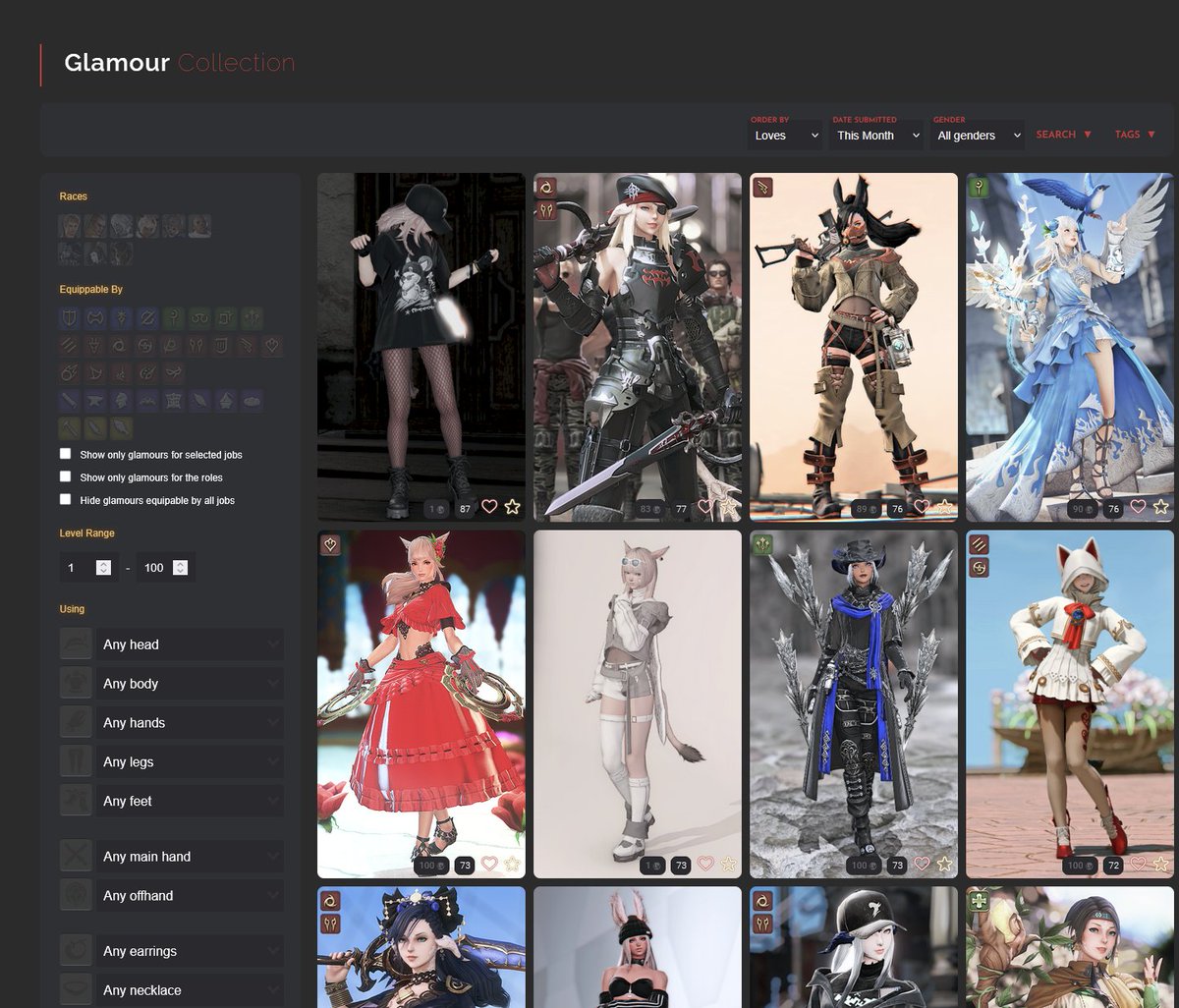Filter by Warrior axe job icon
1179x1008 pixels.
coord(95,317)
